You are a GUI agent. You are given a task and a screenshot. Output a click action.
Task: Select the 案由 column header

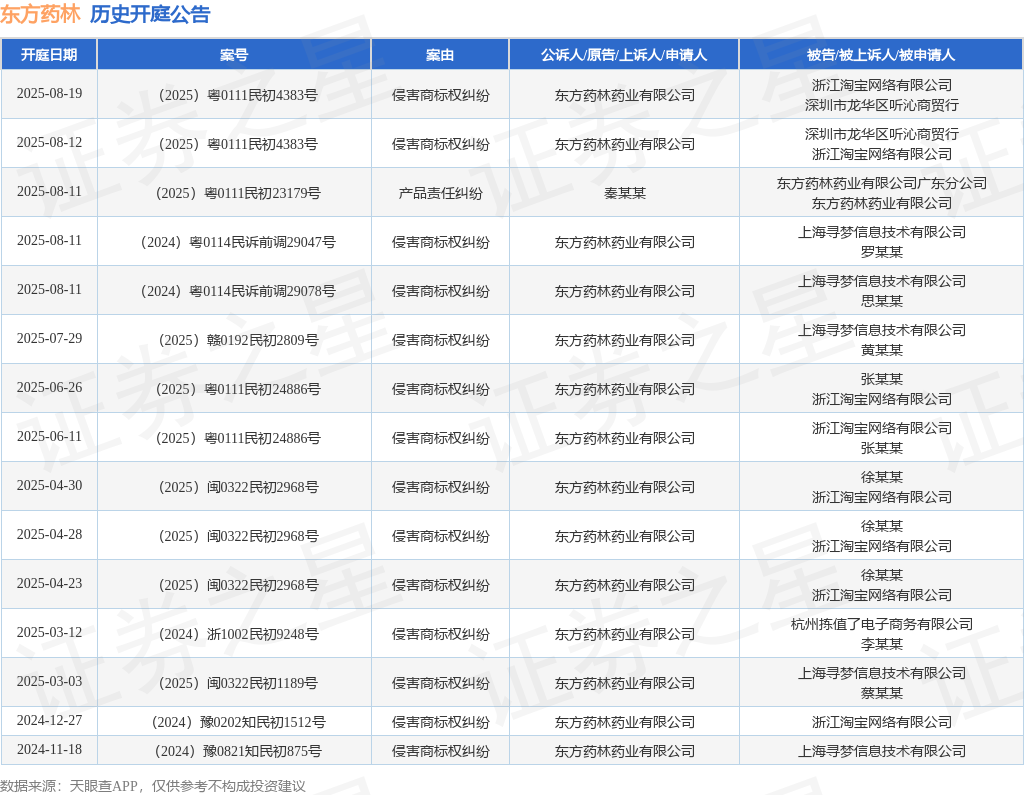tap(440, 55)
